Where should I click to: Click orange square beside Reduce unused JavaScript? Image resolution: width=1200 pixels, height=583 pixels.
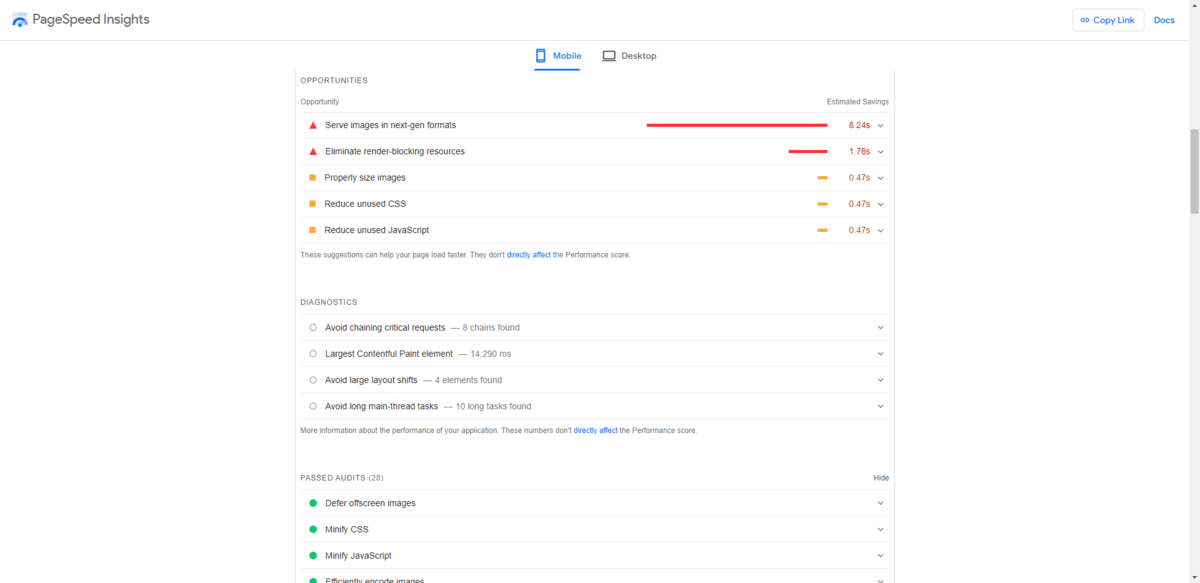pos(313,230)
